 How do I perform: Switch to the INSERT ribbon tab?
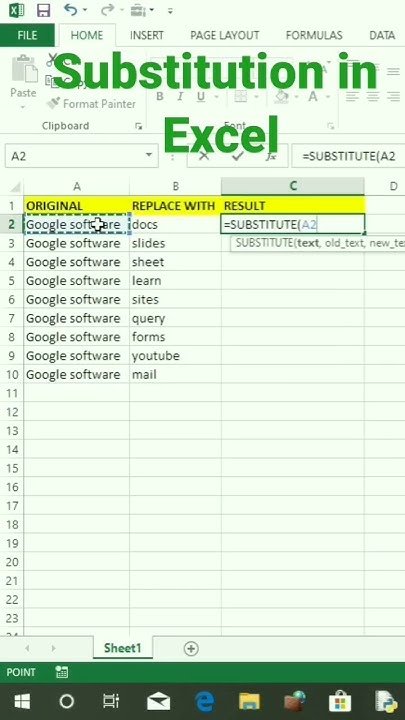click(x=146, y=35)
